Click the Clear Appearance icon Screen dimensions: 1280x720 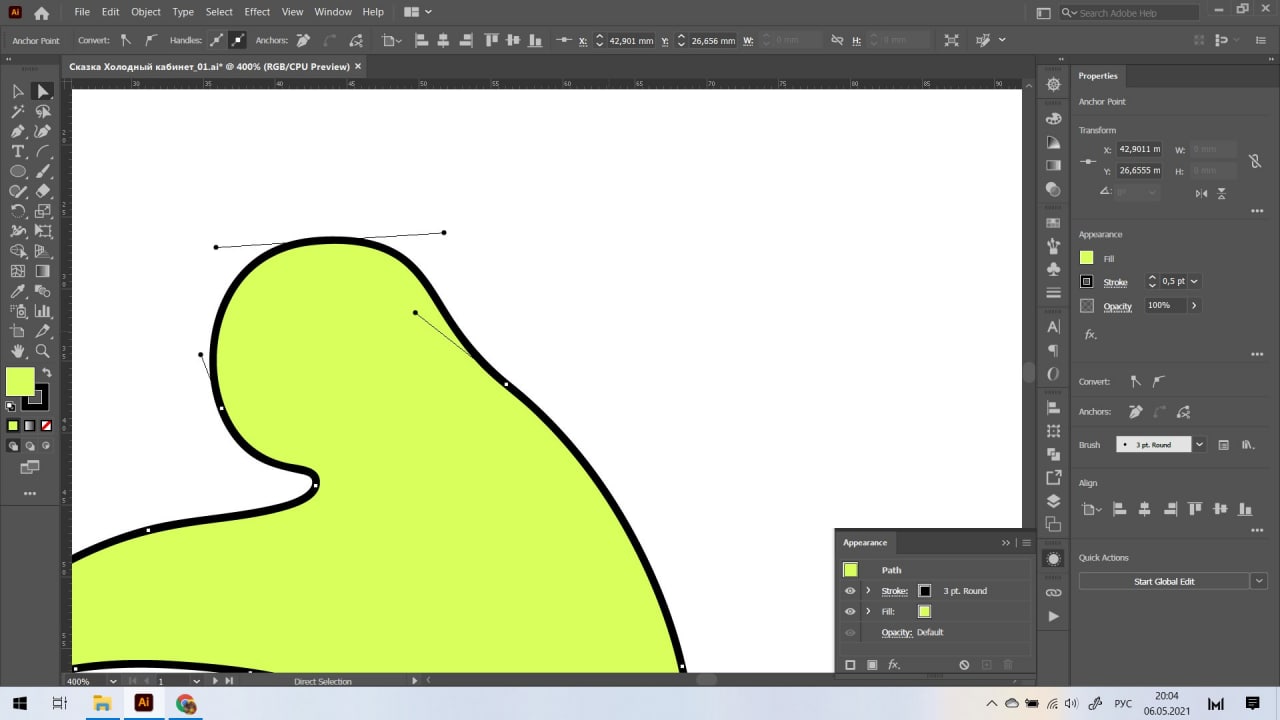tap(964, 665)
